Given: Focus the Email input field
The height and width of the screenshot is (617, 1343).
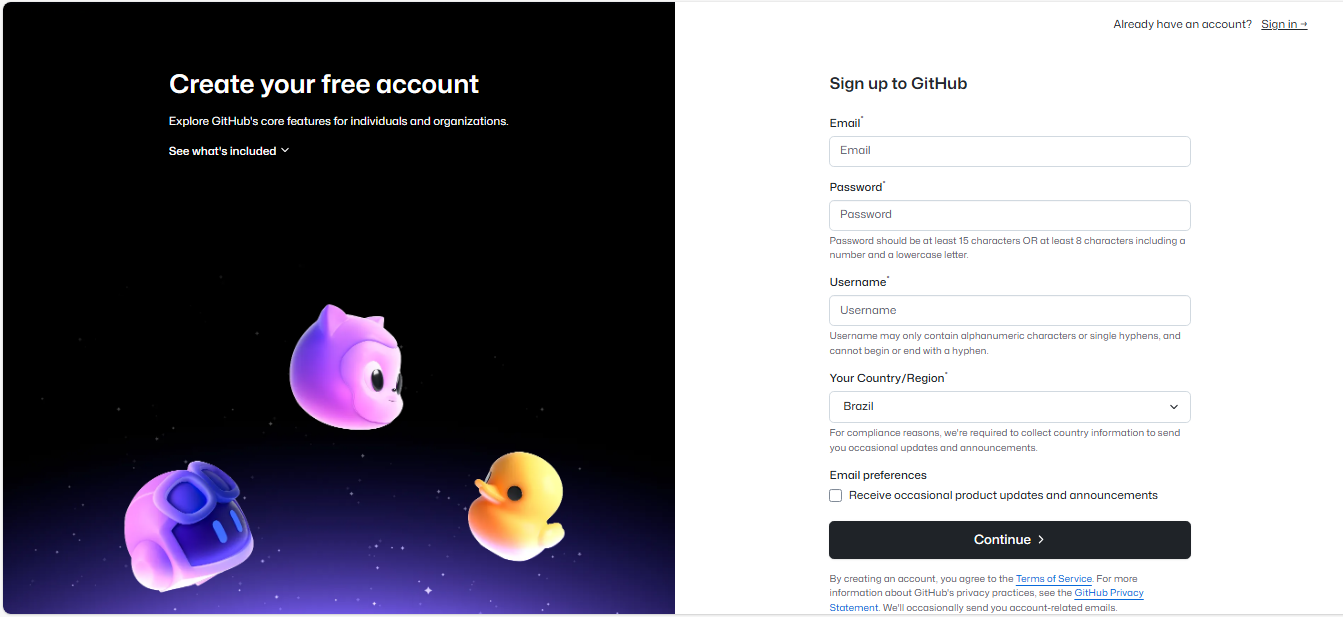Looking at the screenshot, I should coord(1009,151).
